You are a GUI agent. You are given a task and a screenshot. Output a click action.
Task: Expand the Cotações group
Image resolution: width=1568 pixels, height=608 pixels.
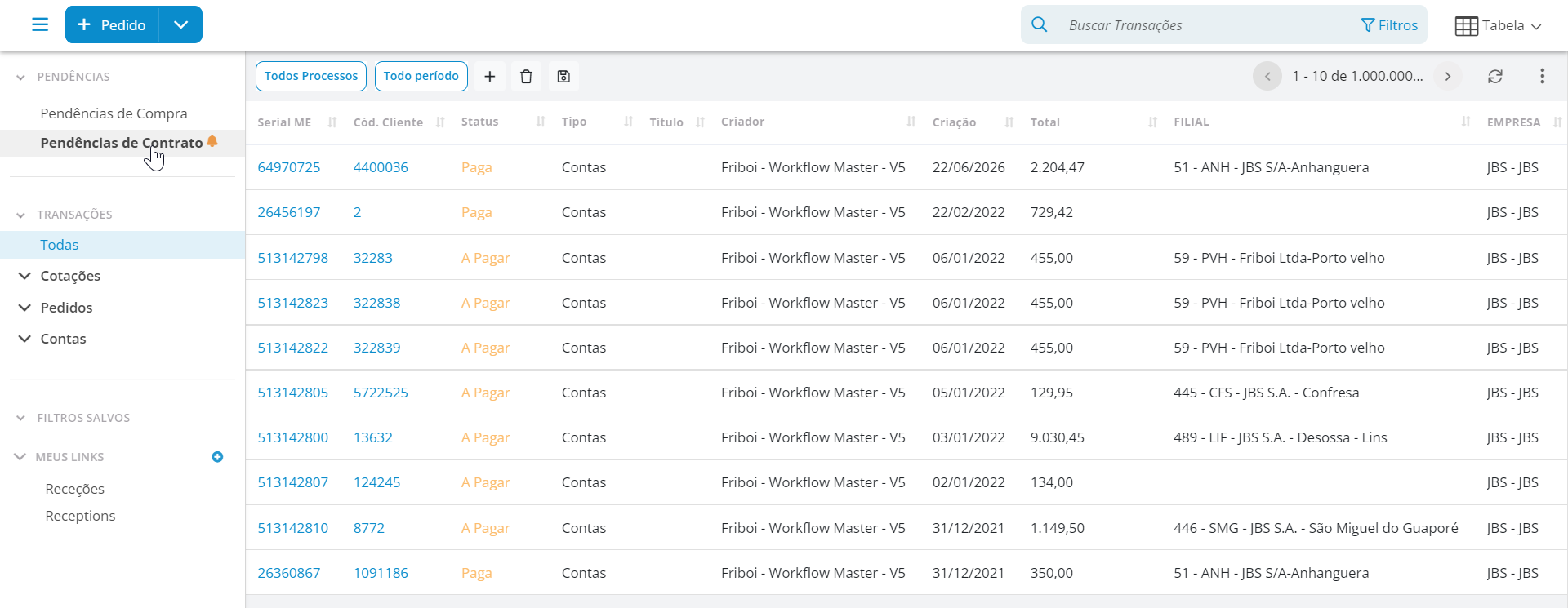point(24,276)
